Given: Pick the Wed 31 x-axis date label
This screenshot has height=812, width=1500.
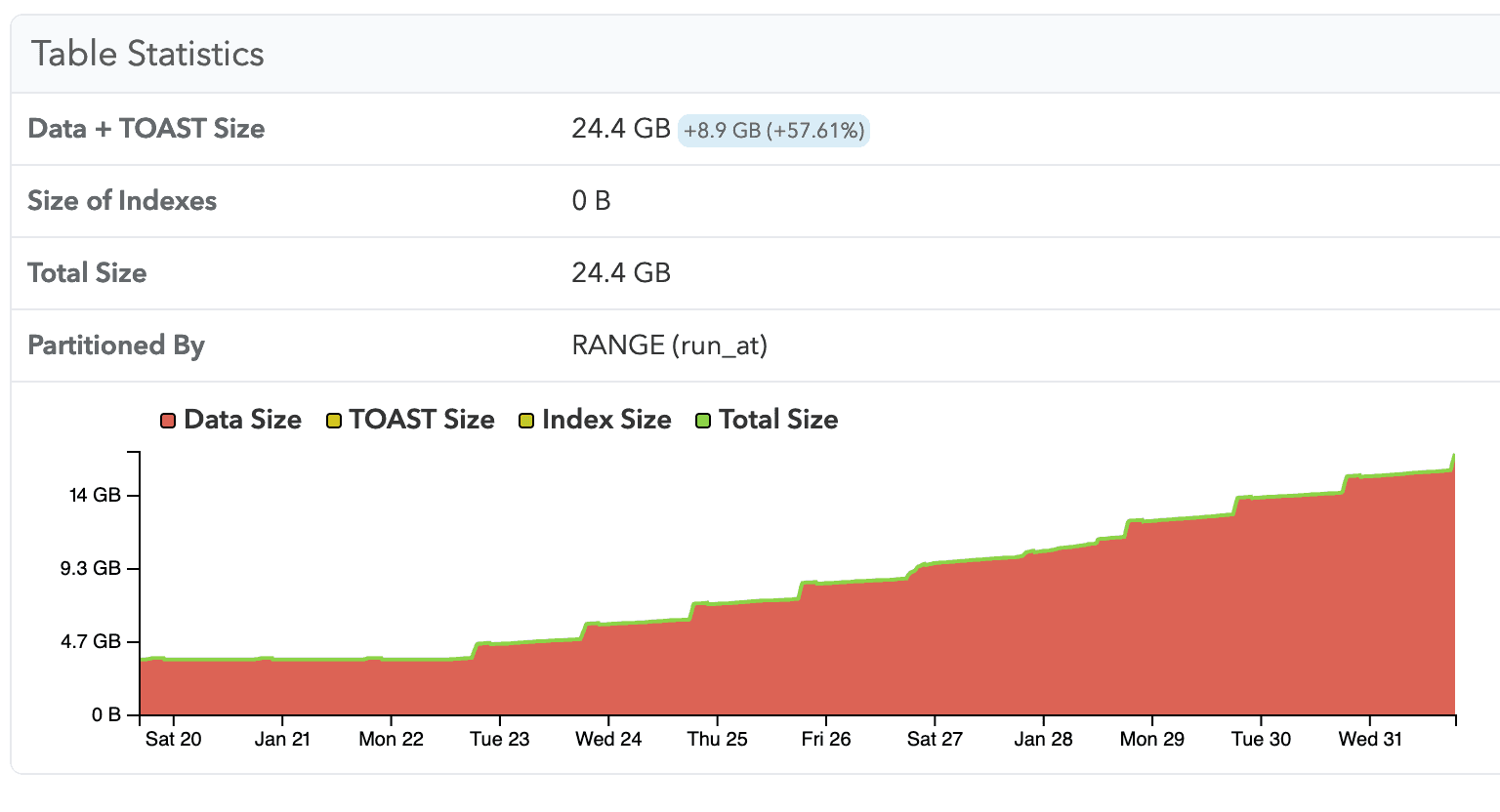Looking at the screenshot, I should [x=1369, y=739].
